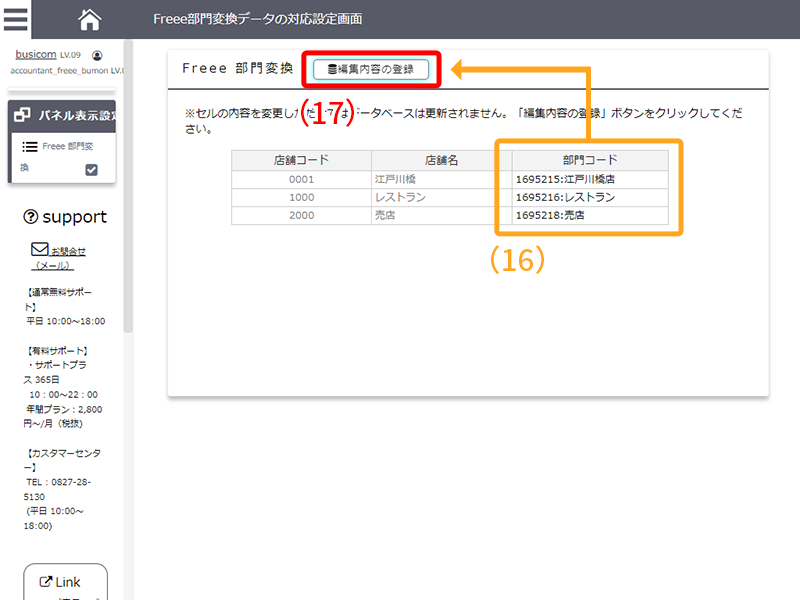Open the hamburger menu
This screenshot has width=800, height=600.
[14, 19]
